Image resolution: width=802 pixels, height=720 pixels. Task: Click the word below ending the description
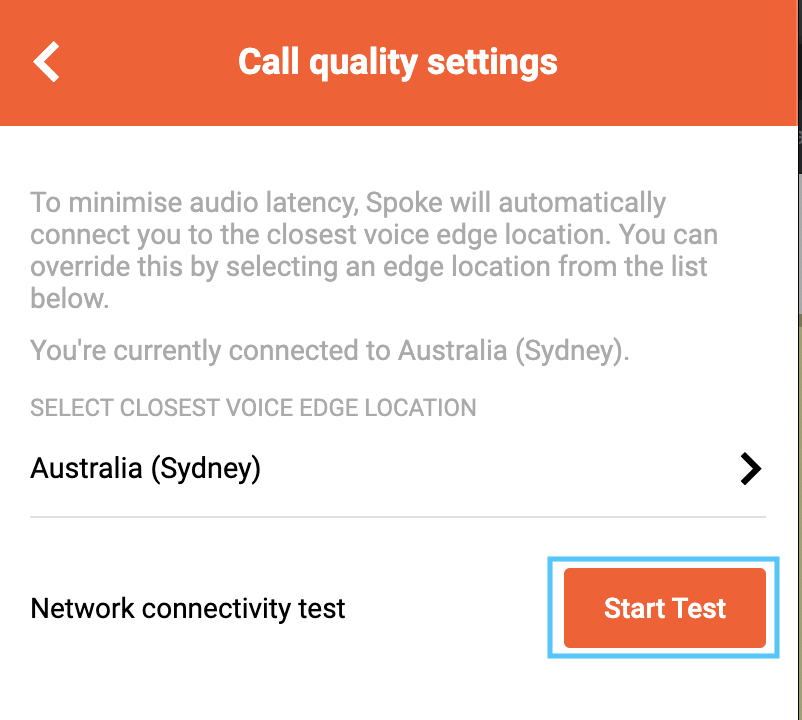tap(69, 299)
